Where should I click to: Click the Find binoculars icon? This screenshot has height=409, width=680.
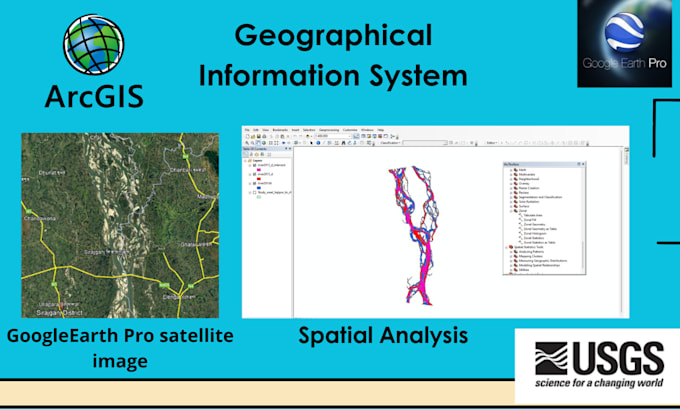[343, 143]
